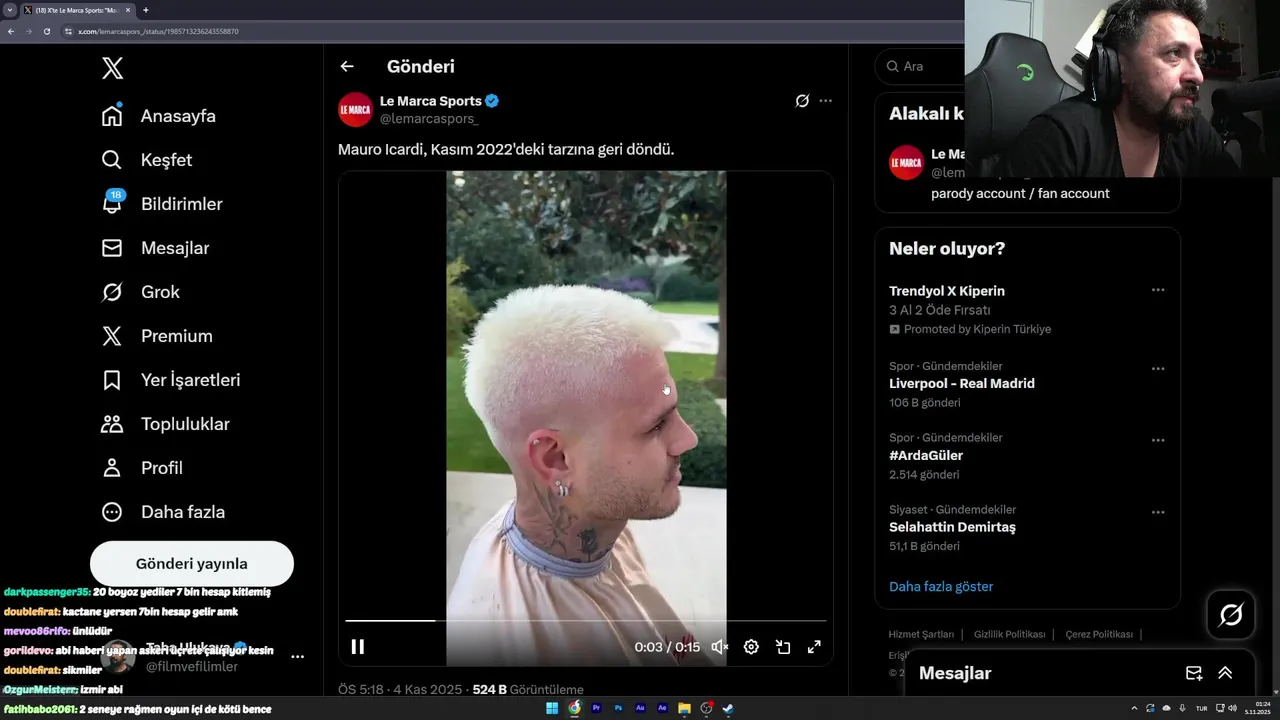This screenshot has height=720, width=1280.
Task: Click the Le Marca Sports profile avatar
Action: (x=355, y=109)
